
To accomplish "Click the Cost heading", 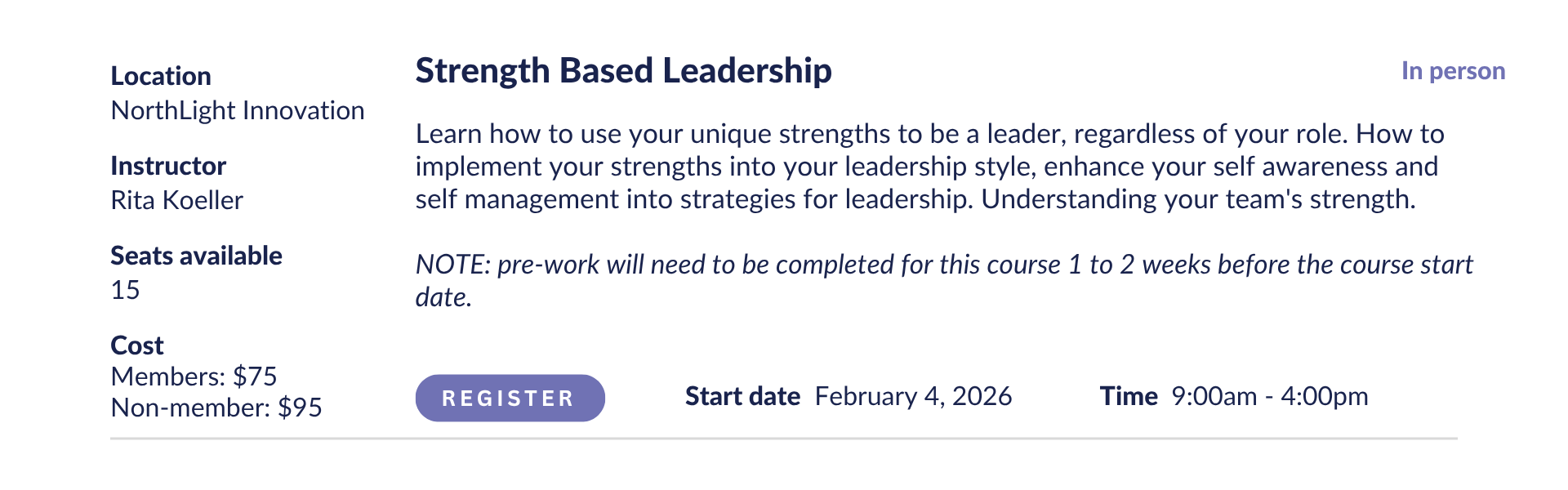I will (137, 345).
